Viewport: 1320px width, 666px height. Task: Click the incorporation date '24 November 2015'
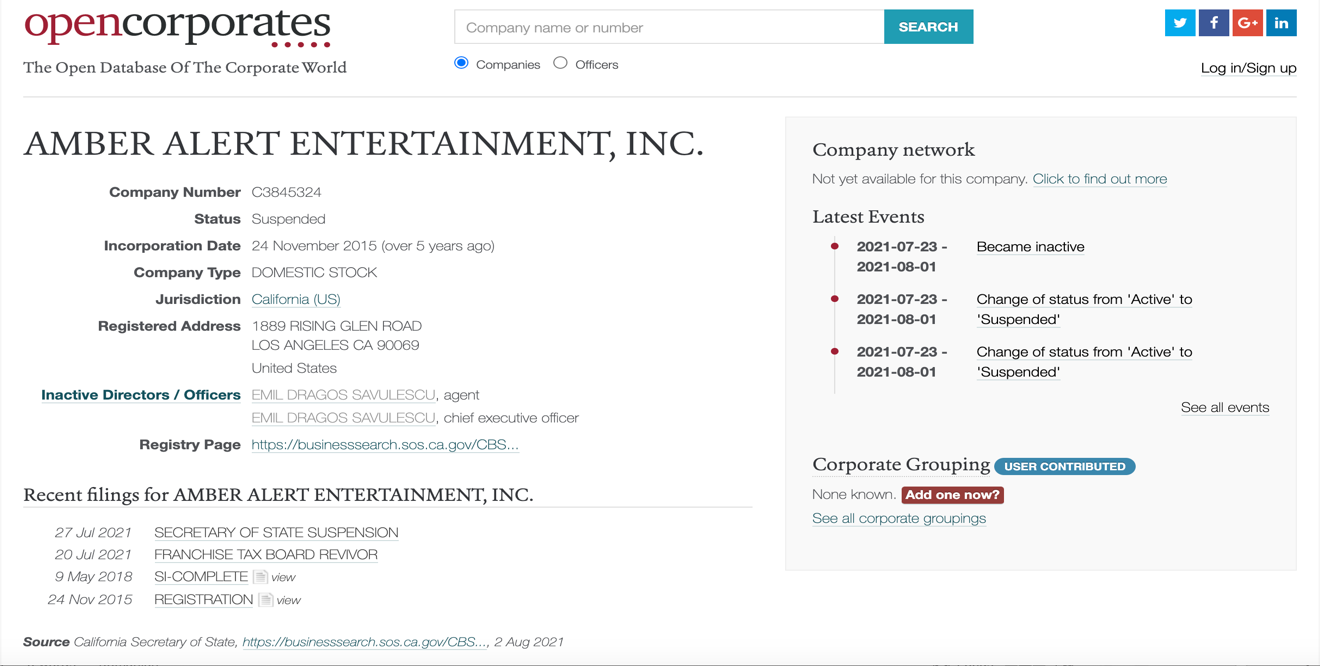314,246
